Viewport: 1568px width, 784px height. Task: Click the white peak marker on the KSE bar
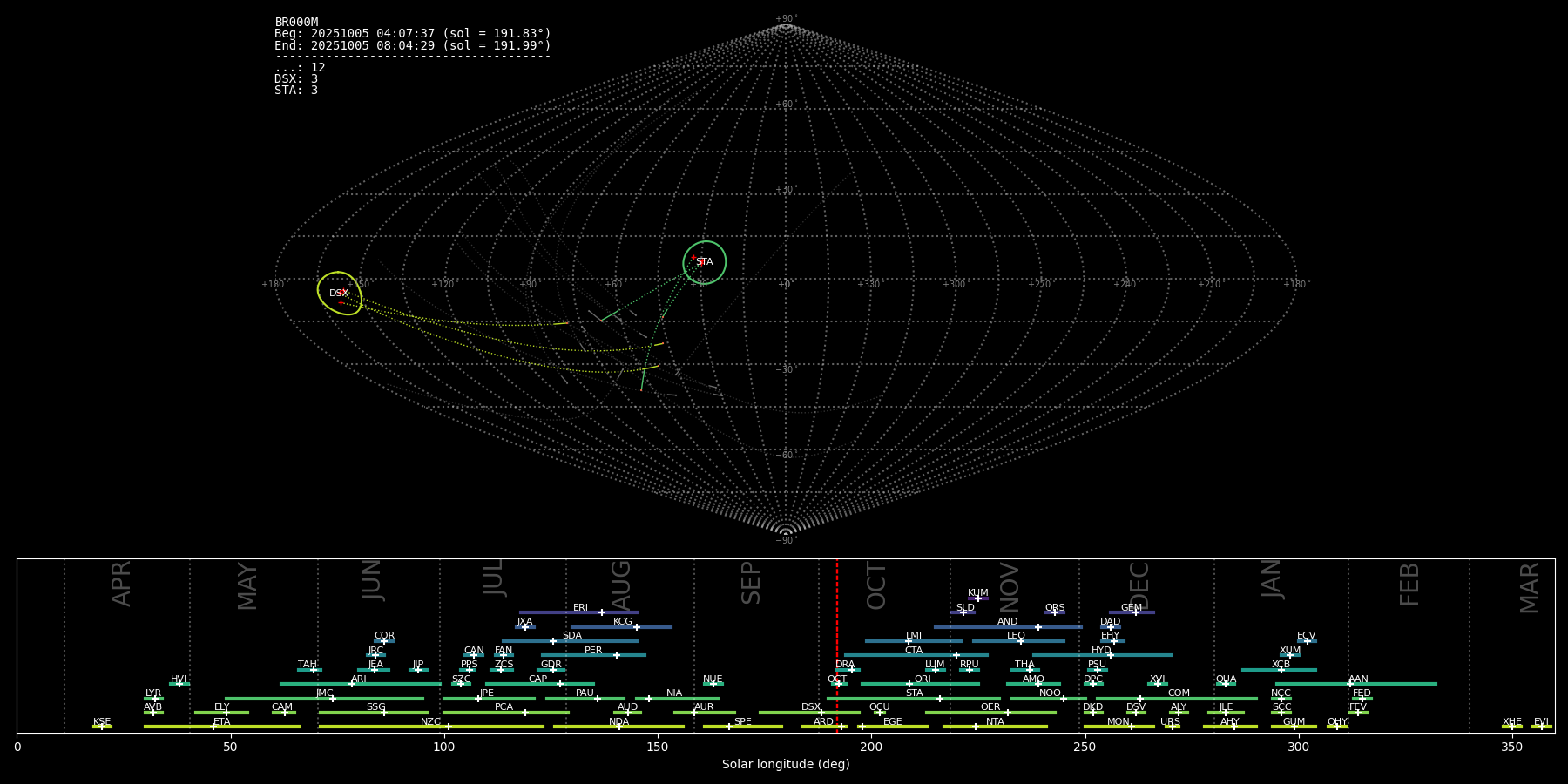point(102,727)
